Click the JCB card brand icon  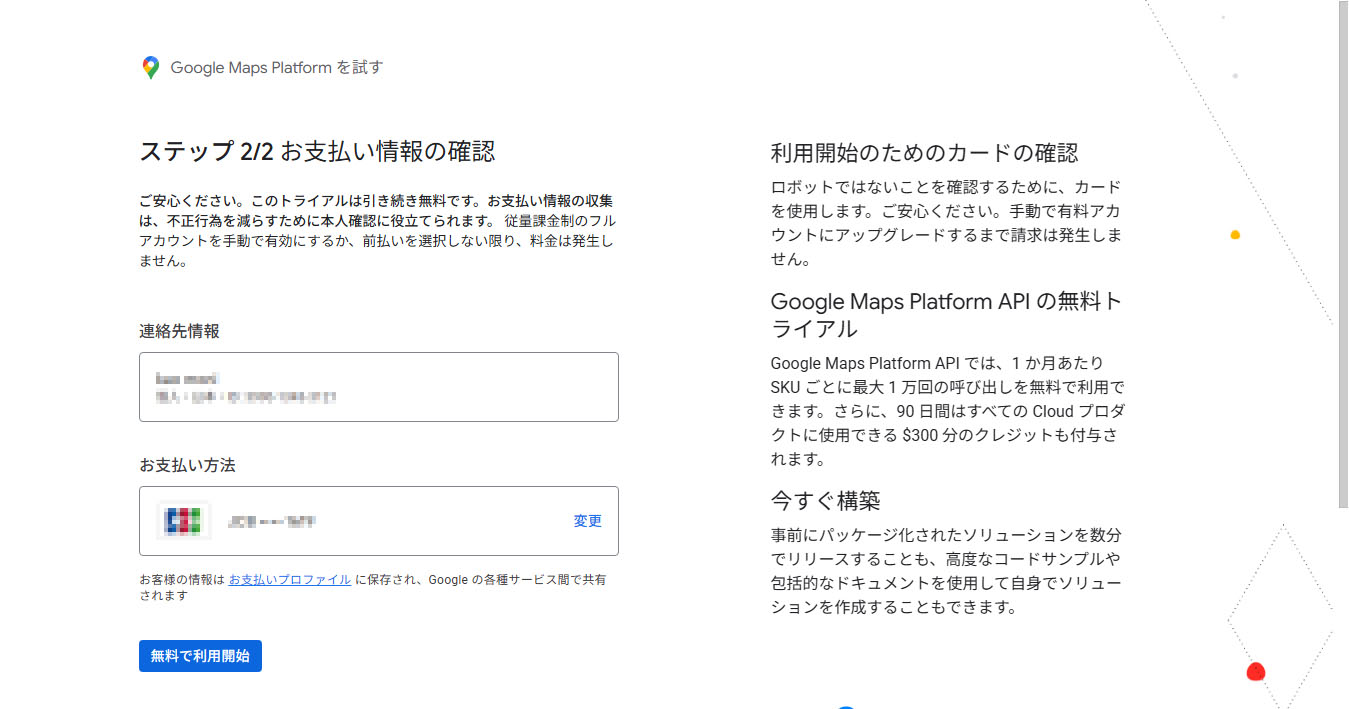pos(184,521)
